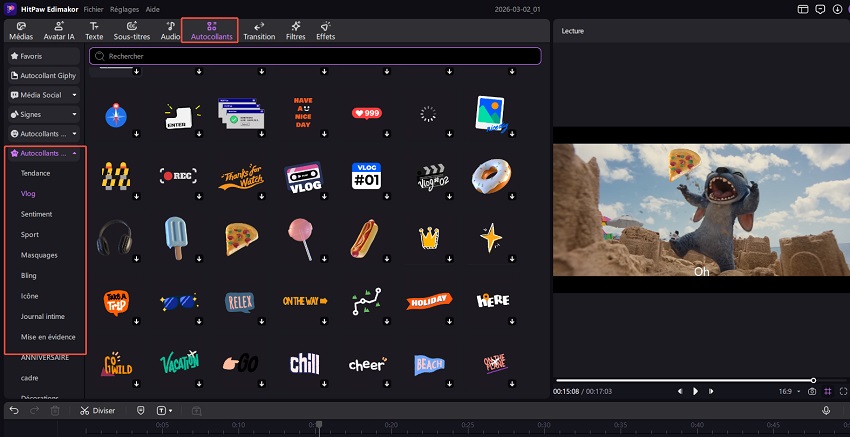Image resolution: width=850 pixels, height=437 pixels.
Task: Click download arrow on the BEACH sticker
Action: tap(449, 384)
